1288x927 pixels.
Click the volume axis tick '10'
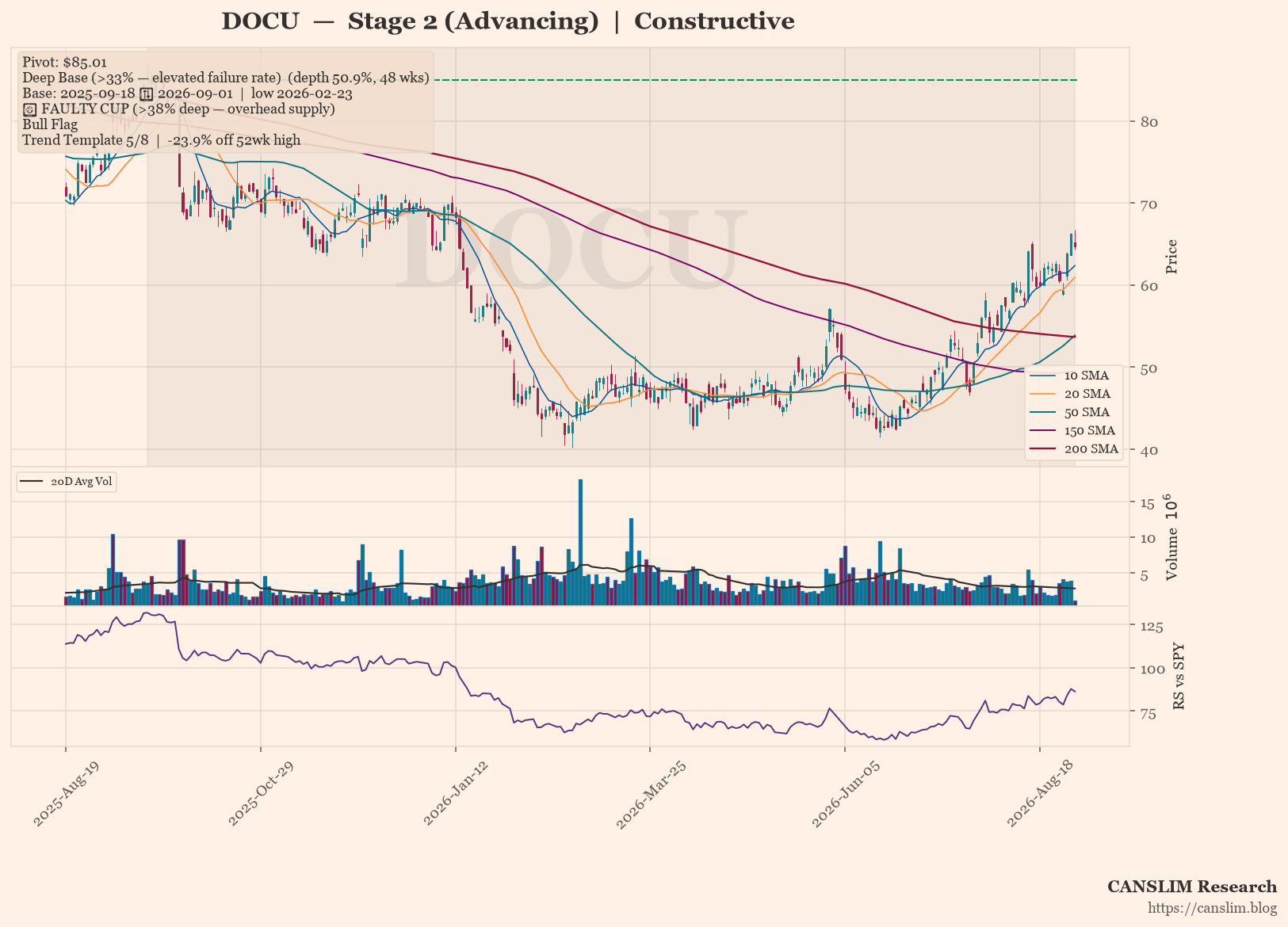point(1147,538)
